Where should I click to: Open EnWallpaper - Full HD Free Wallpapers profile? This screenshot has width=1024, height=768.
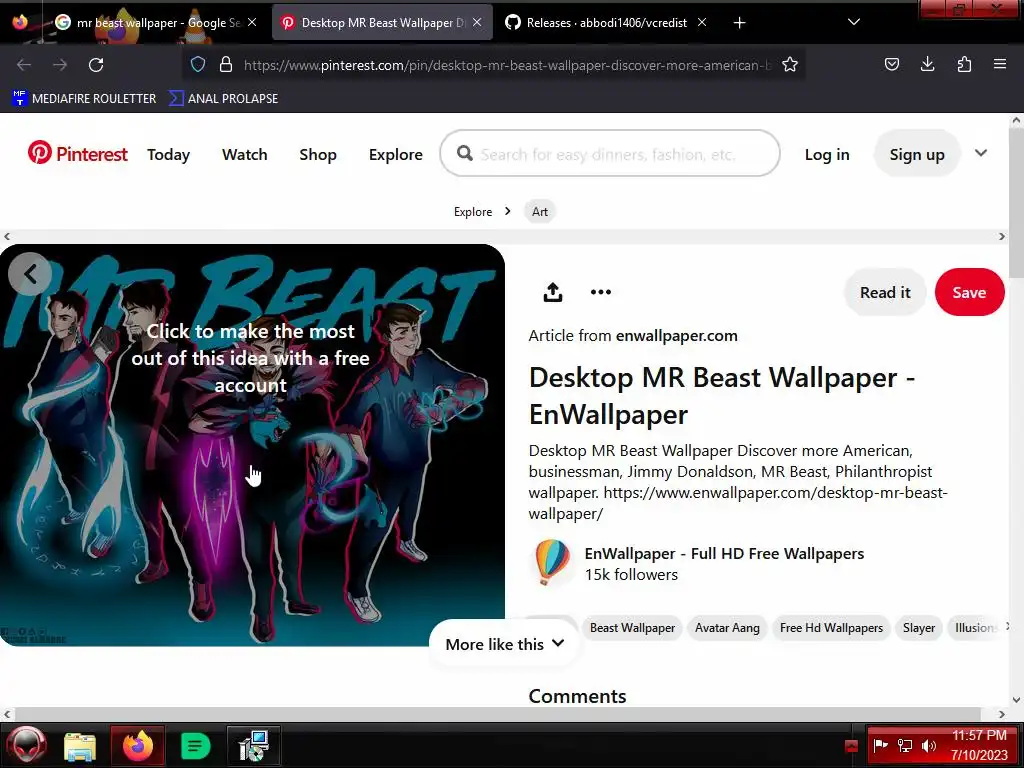coord(724,554)
